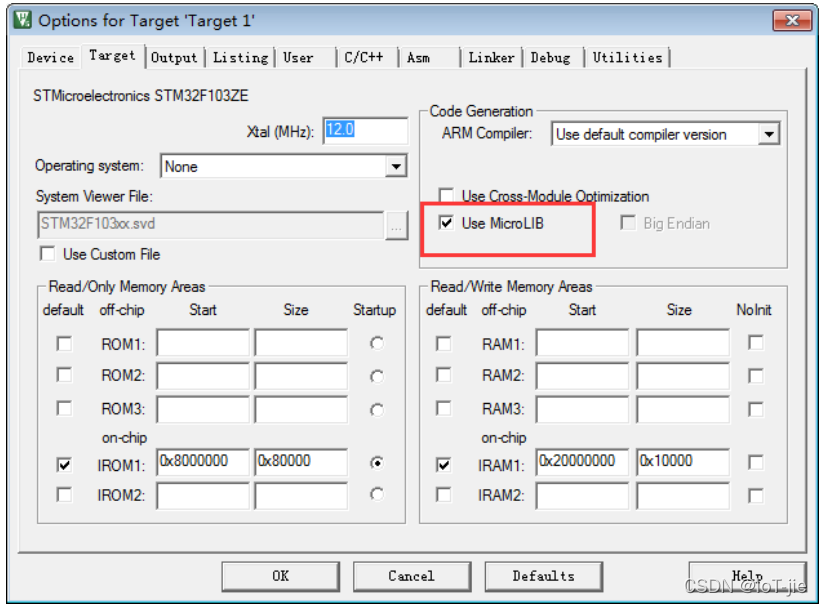Open the Asm tab
This screenshot has width=822, height=606.
(x=428, y=57)
